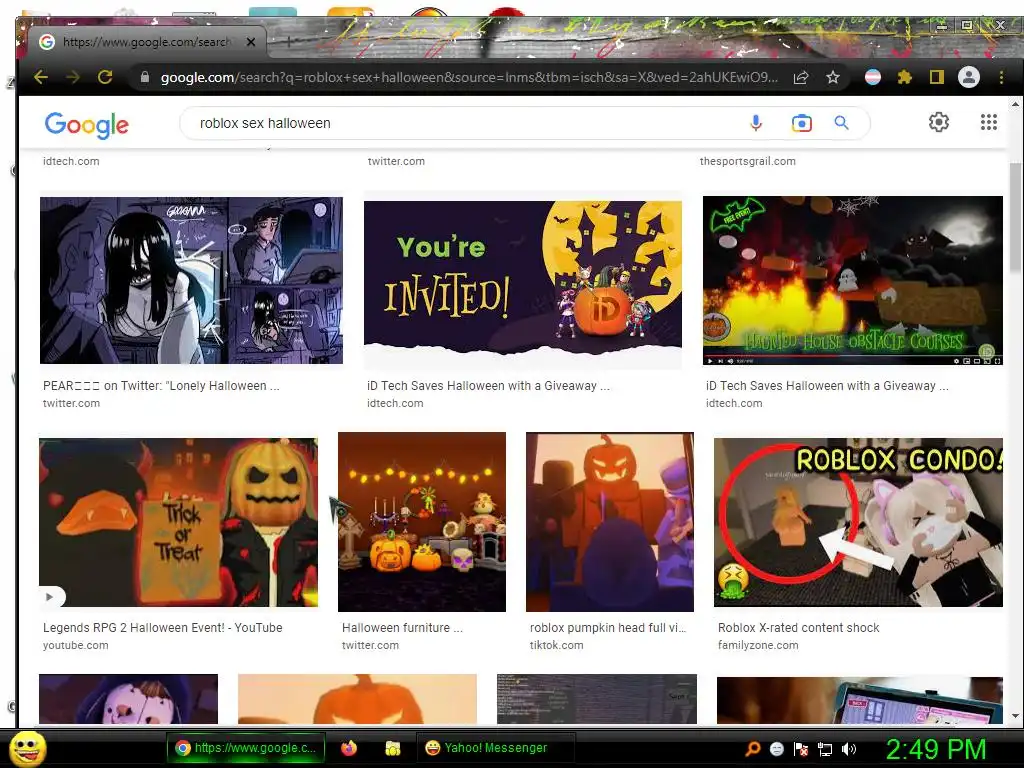Click the round white messenger tray icon
Image resolution: width=1024 pixels, height=768 pixels.
776,749
